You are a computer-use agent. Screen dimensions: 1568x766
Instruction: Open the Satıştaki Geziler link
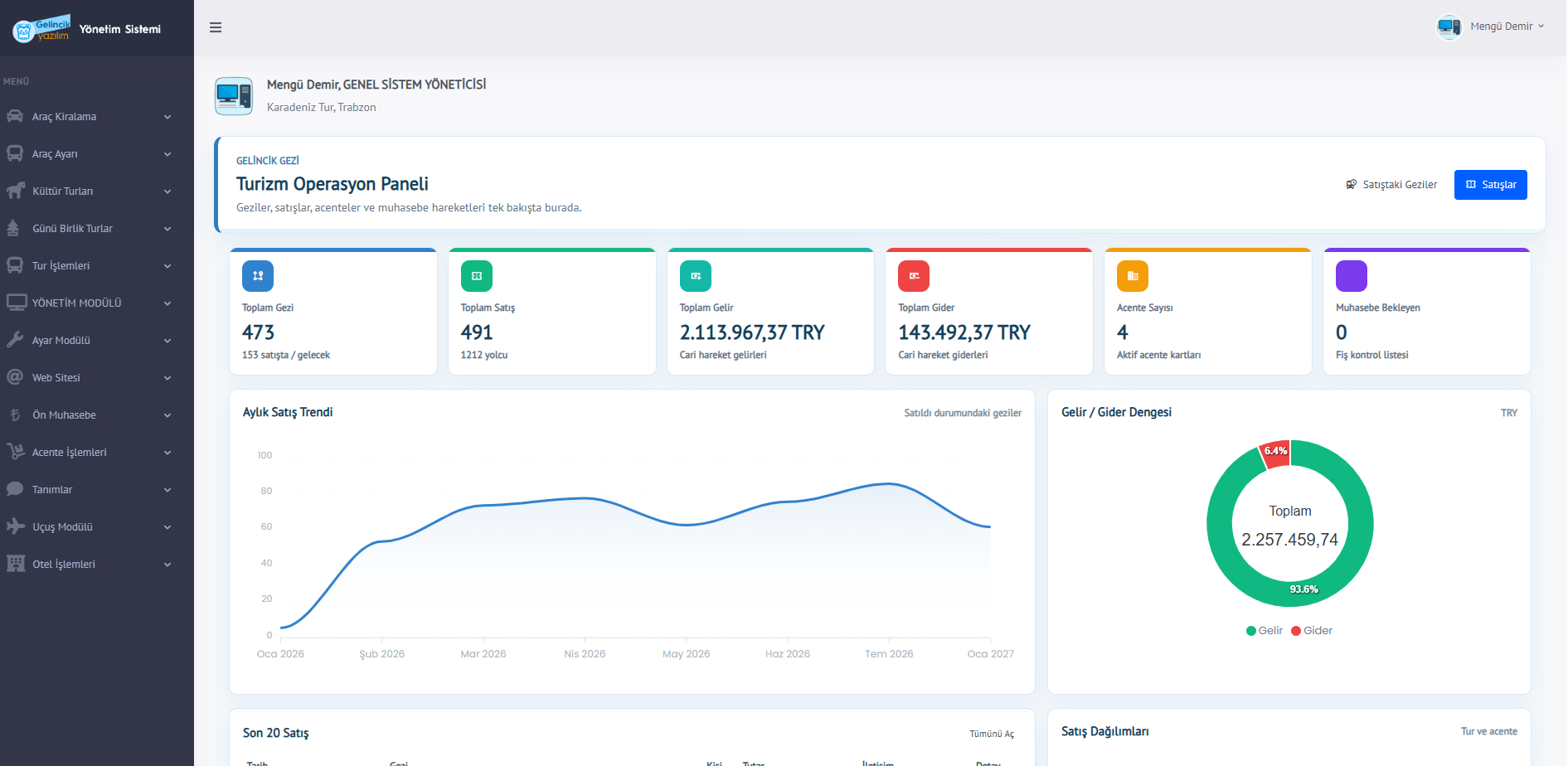point(1391,185)
